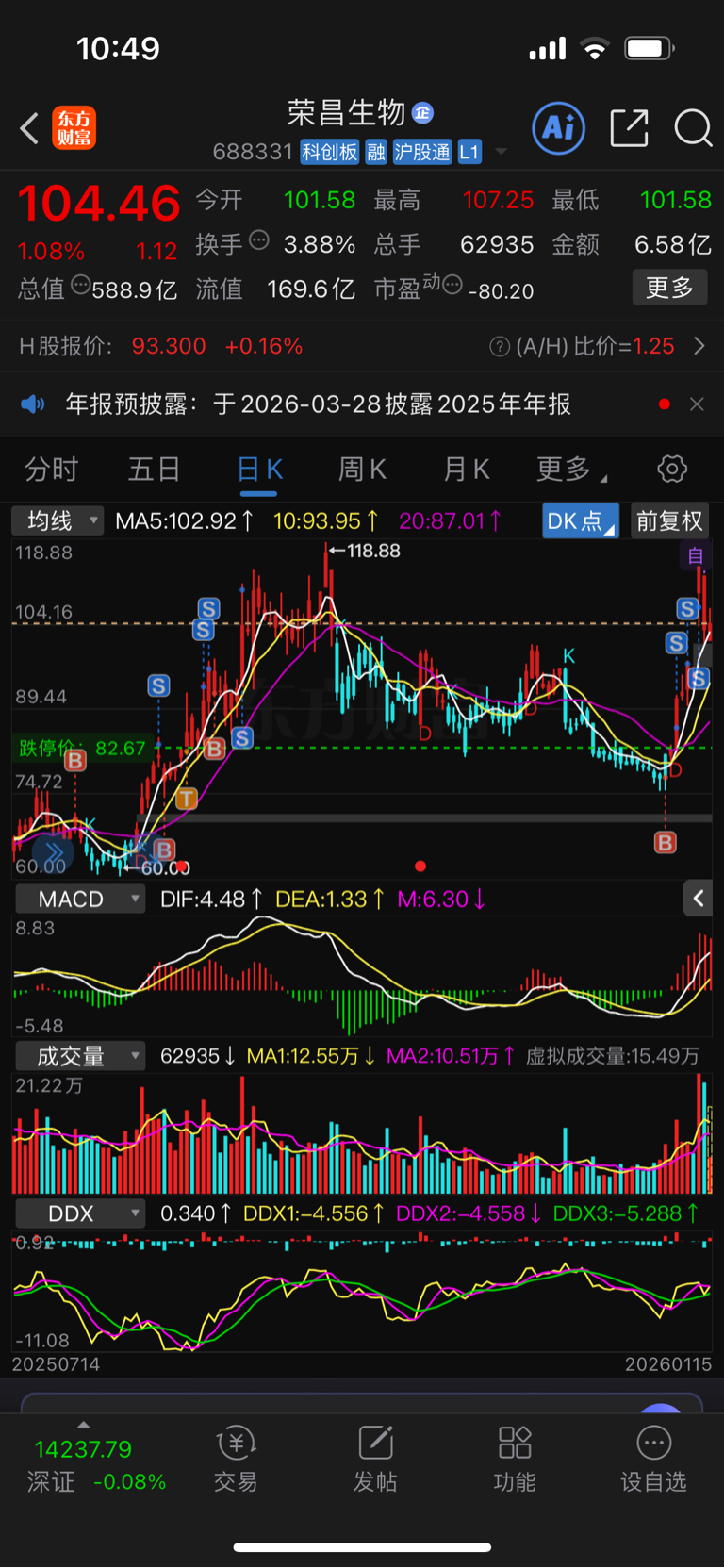Tap the purple 自 marker on chart
The height and width of the screenshot is (1568, 724).
click(696, 556)
